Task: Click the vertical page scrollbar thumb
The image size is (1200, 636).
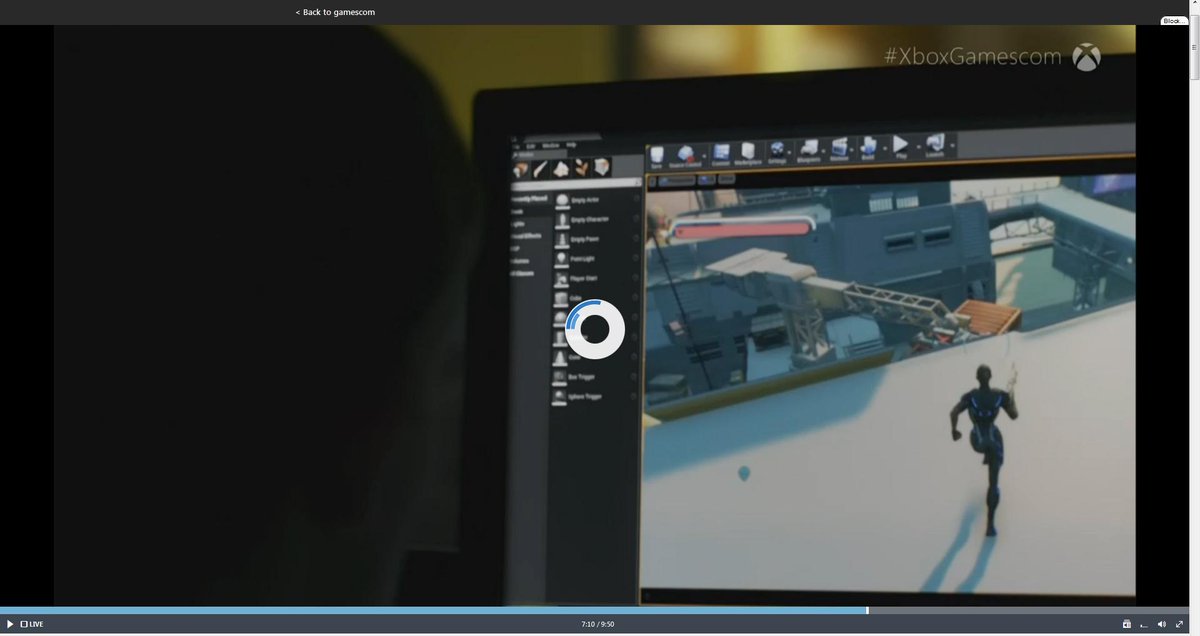Action: (x=1194, y=47)
